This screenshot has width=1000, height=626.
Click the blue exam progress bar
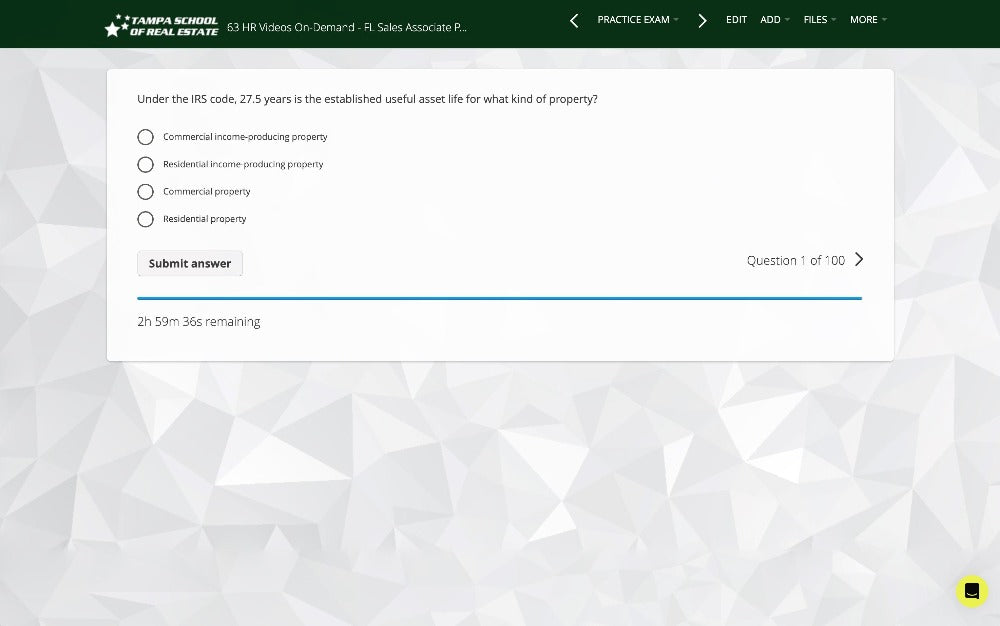499,298
